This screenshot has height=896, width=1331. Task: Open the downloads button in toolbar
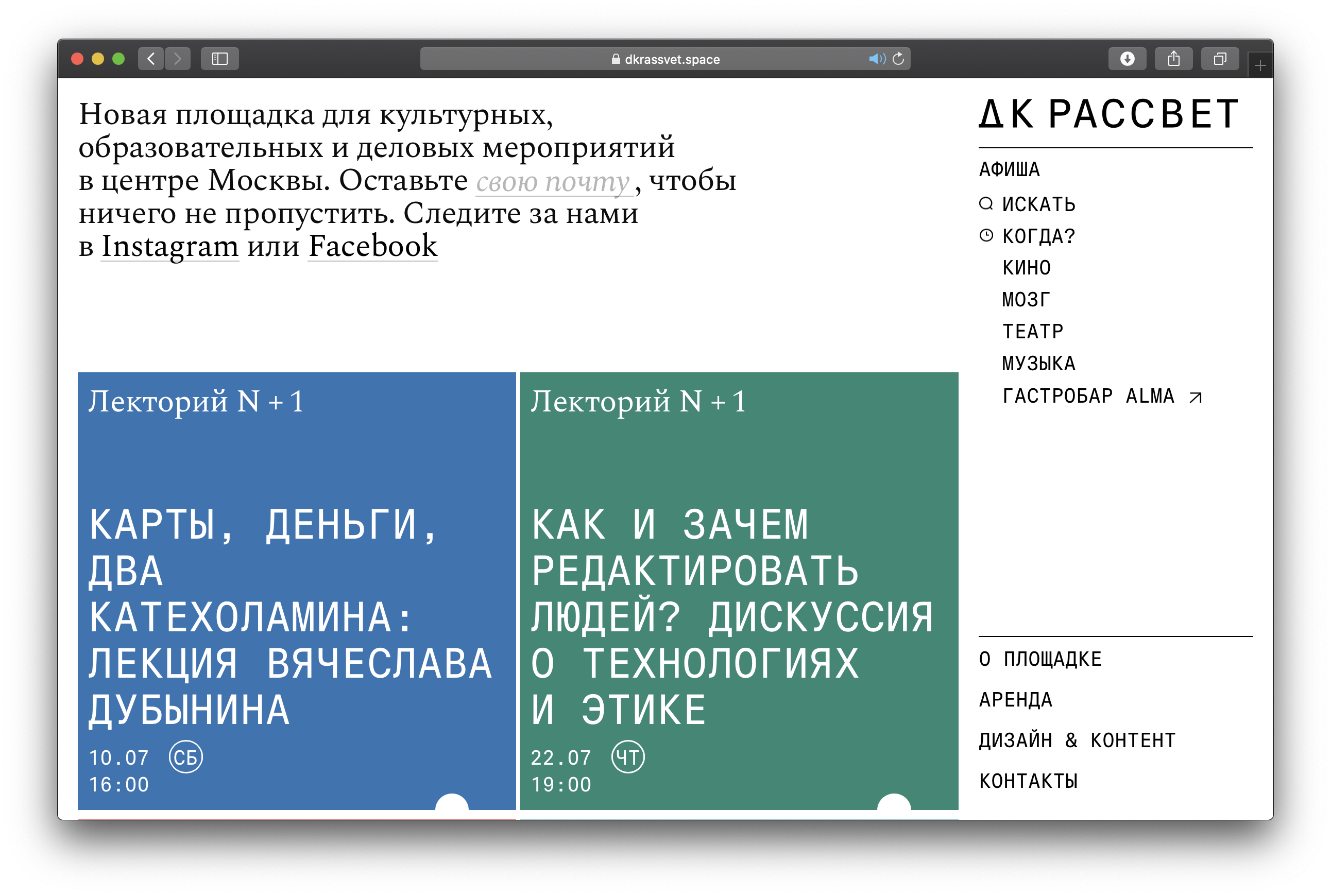(1127, 59)
